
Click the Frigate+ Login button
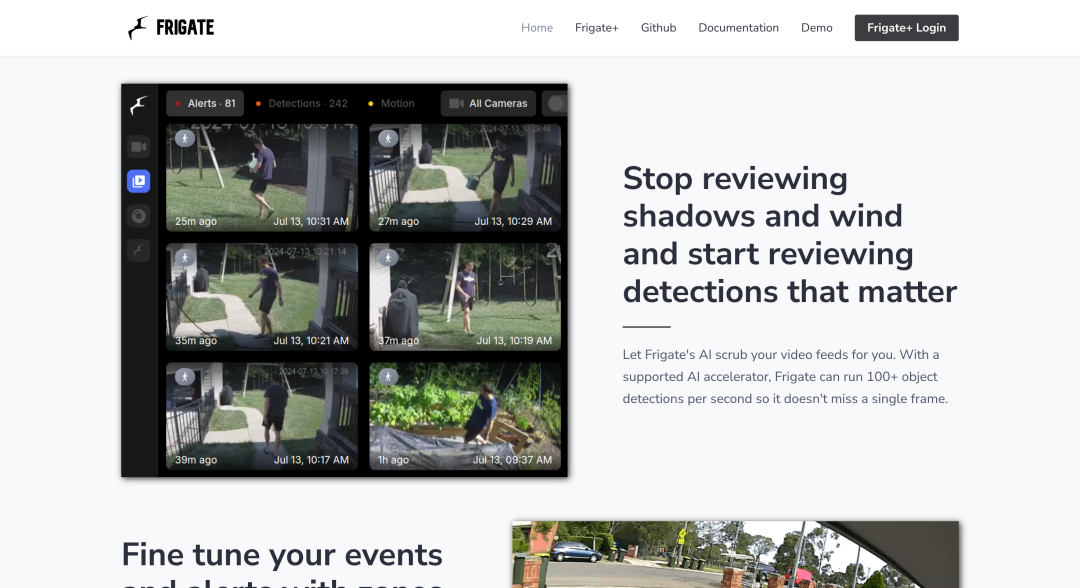[906, 28]
